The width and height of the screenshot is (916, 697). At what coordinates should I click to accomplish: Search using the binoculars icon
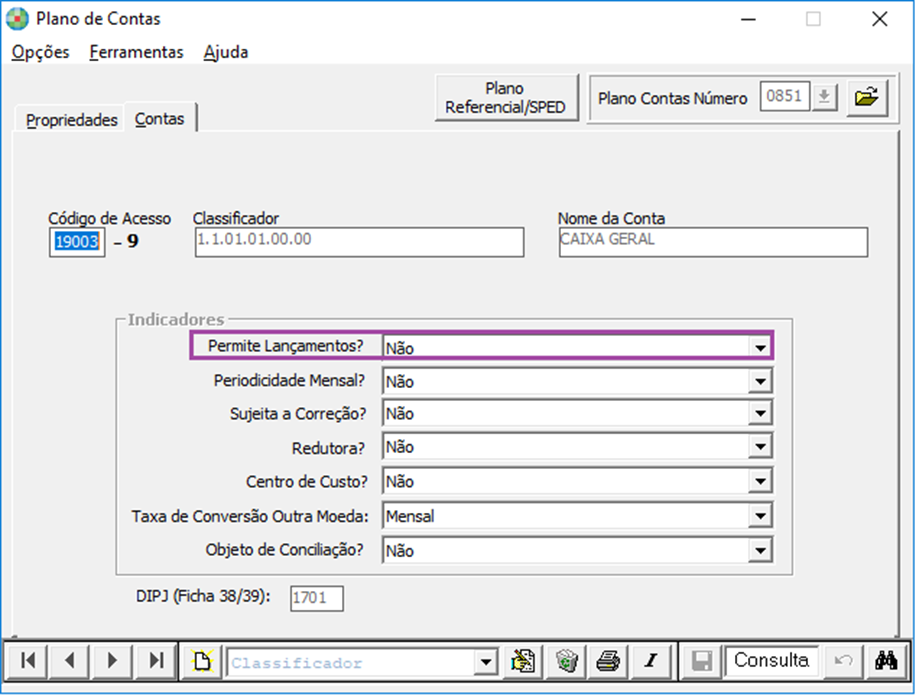886,661
